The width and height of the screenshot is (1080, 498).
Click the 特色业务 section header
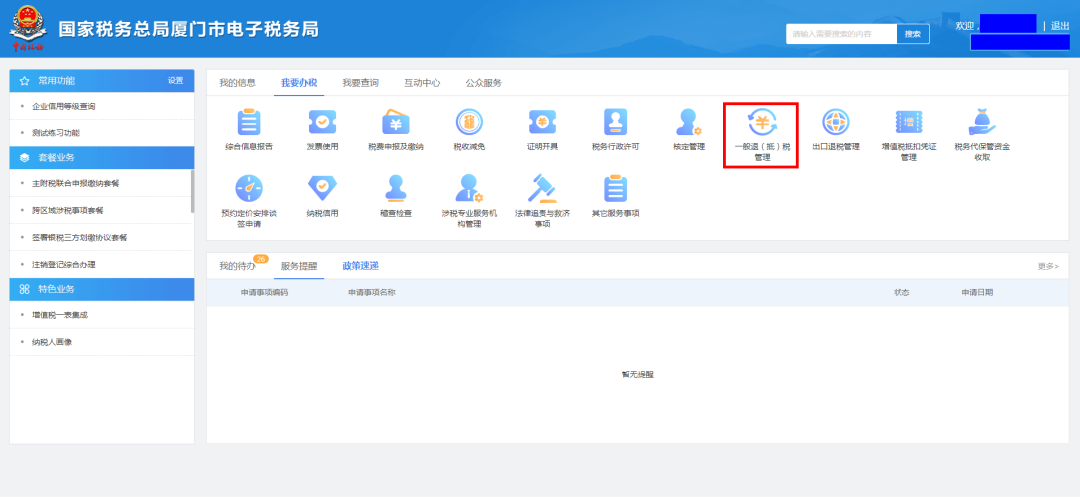point(102,289)
